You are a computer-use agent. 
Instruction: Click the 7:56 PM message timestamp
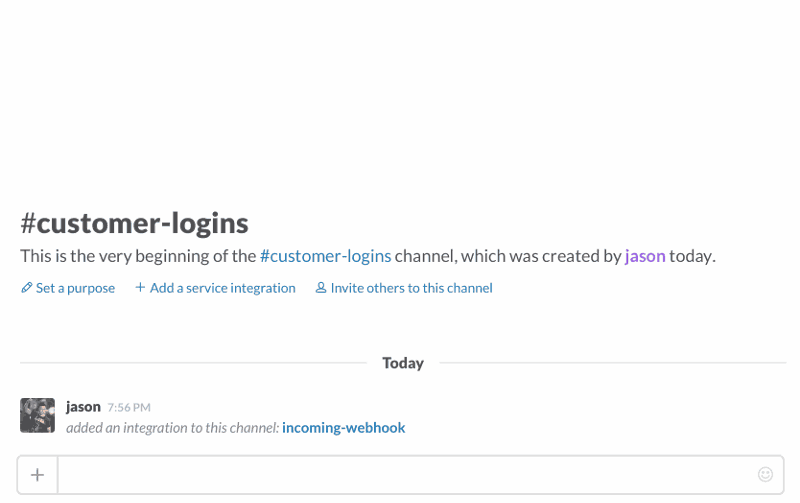[x=129, y=408]
